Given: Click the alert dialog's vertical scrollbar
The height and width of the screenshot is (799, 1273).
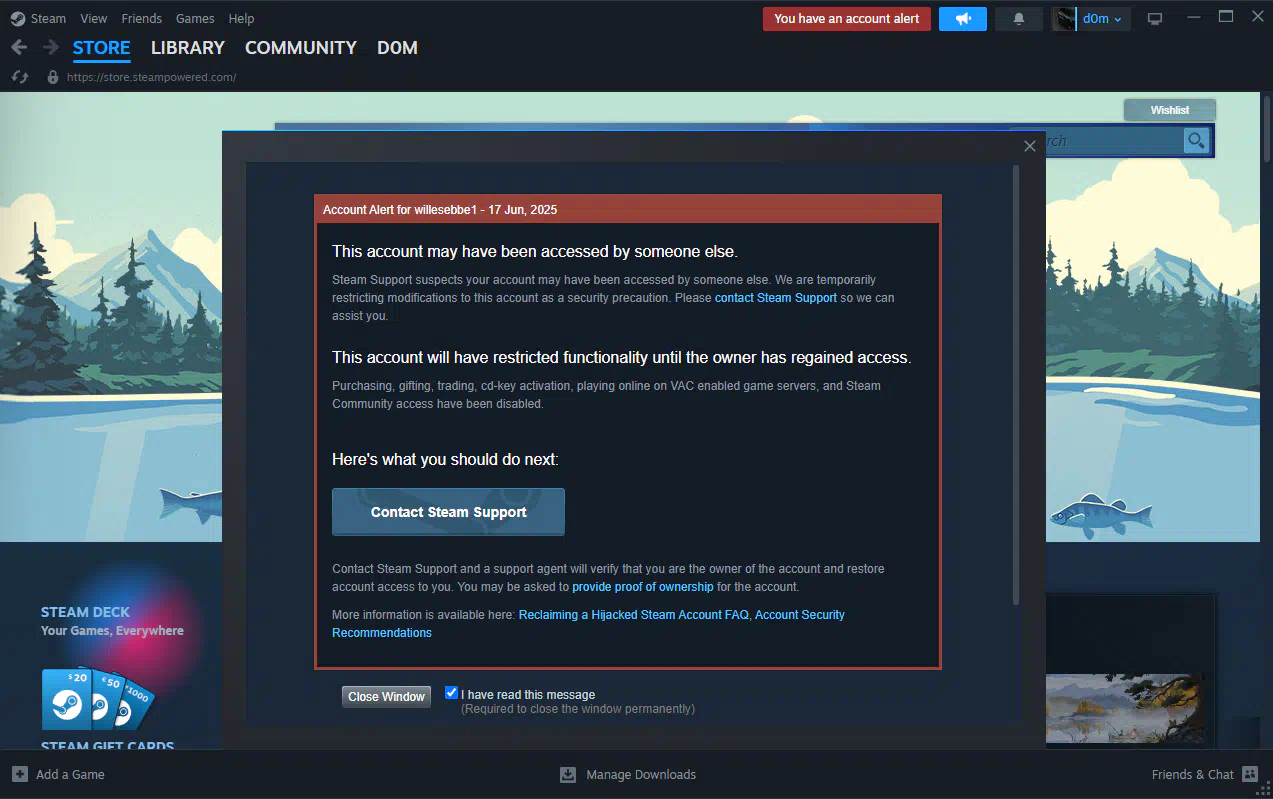Looking at the screenshot, I should (1016, 385).
